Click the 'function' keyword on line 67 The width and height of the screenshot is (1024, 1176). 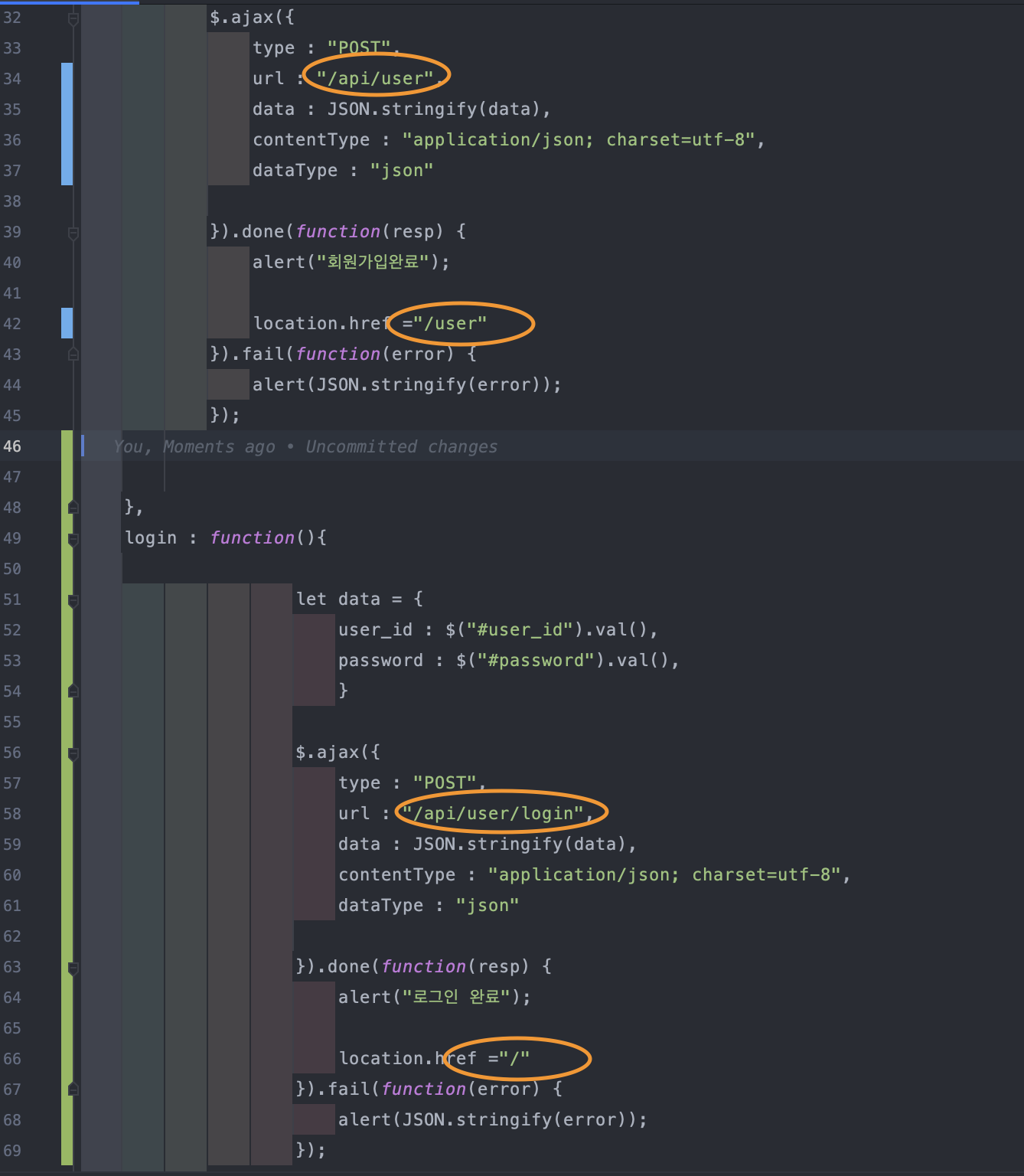[423, 1089]
